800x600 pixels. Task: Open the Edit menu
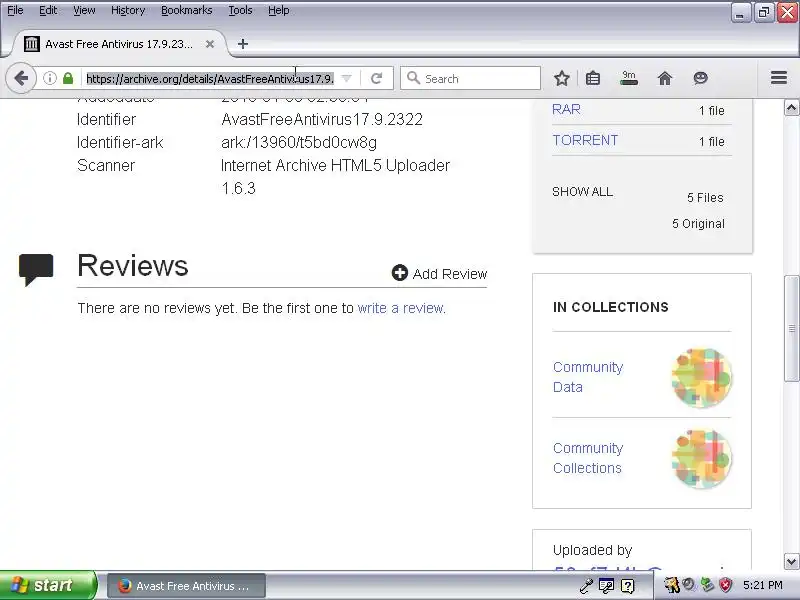click(48, 10)
